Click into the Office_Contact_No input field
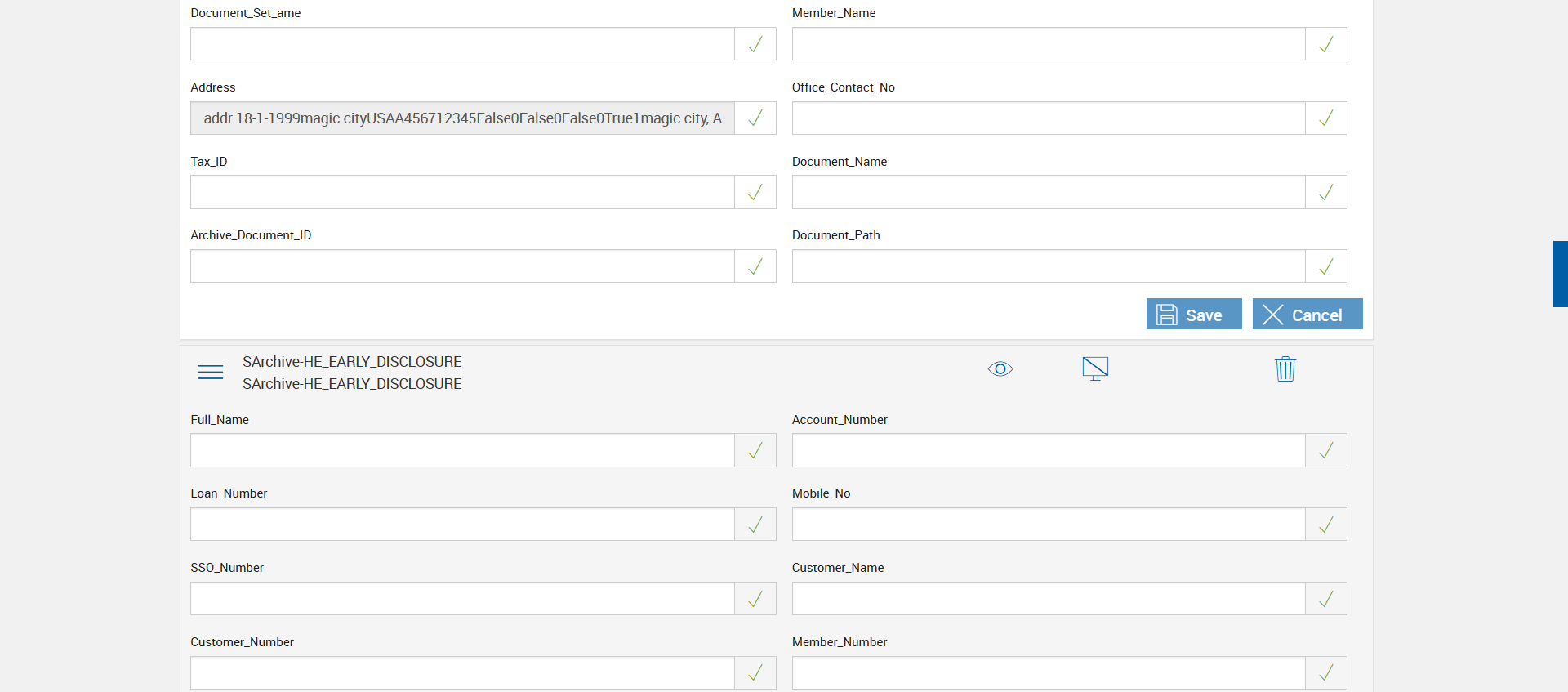This screenshot has height=692, width=1568. coord(1048,118)
